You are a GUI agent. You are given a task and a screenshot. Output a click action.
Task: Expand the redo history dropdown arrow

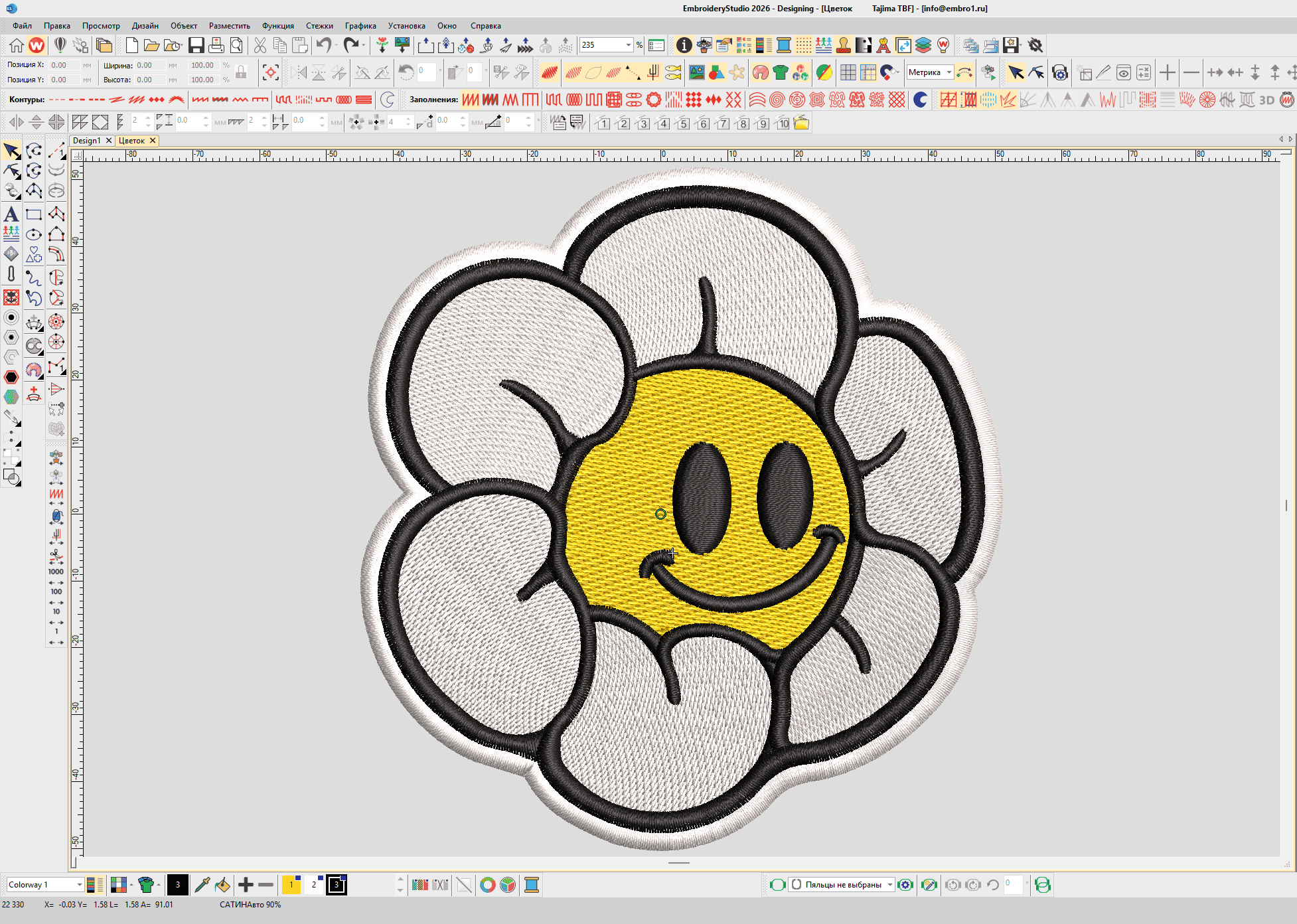[364, 45]
